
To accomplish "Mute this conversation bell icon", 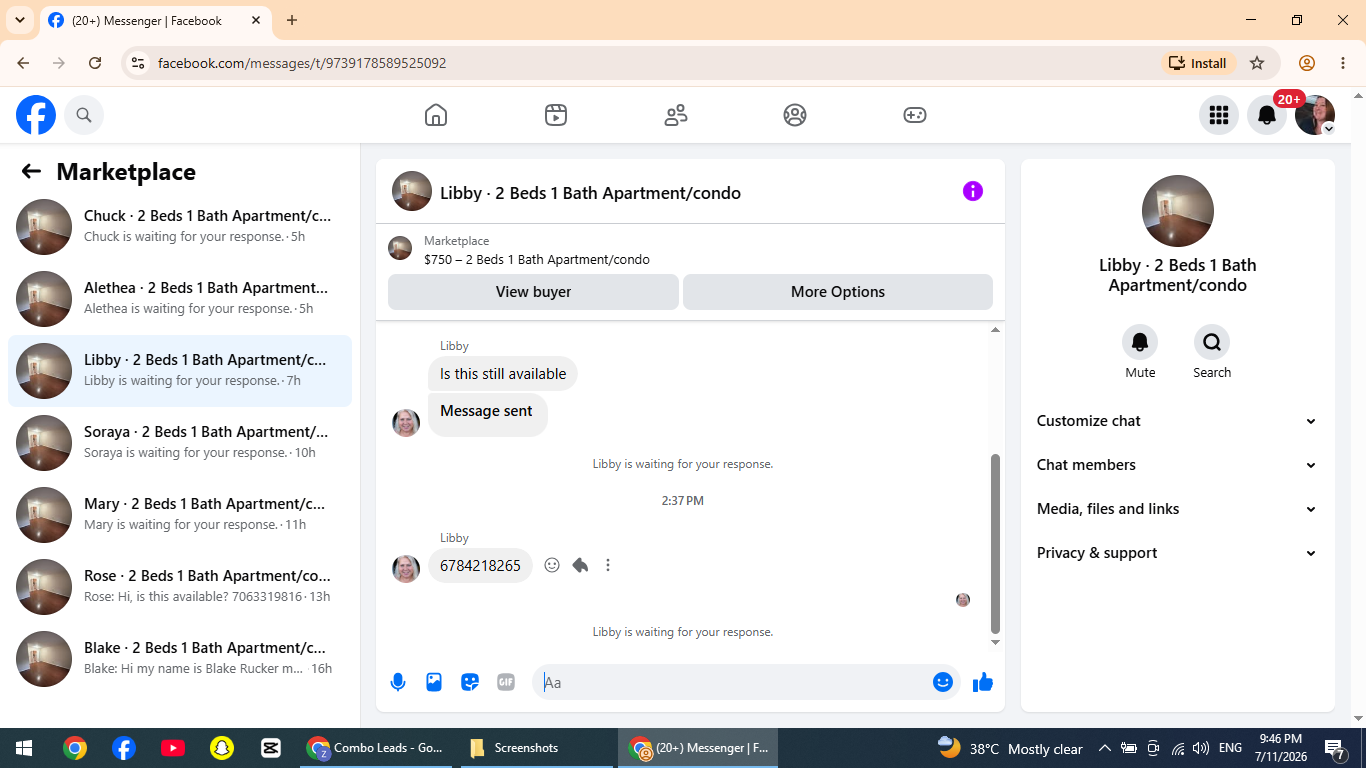I will (1140, 342).
